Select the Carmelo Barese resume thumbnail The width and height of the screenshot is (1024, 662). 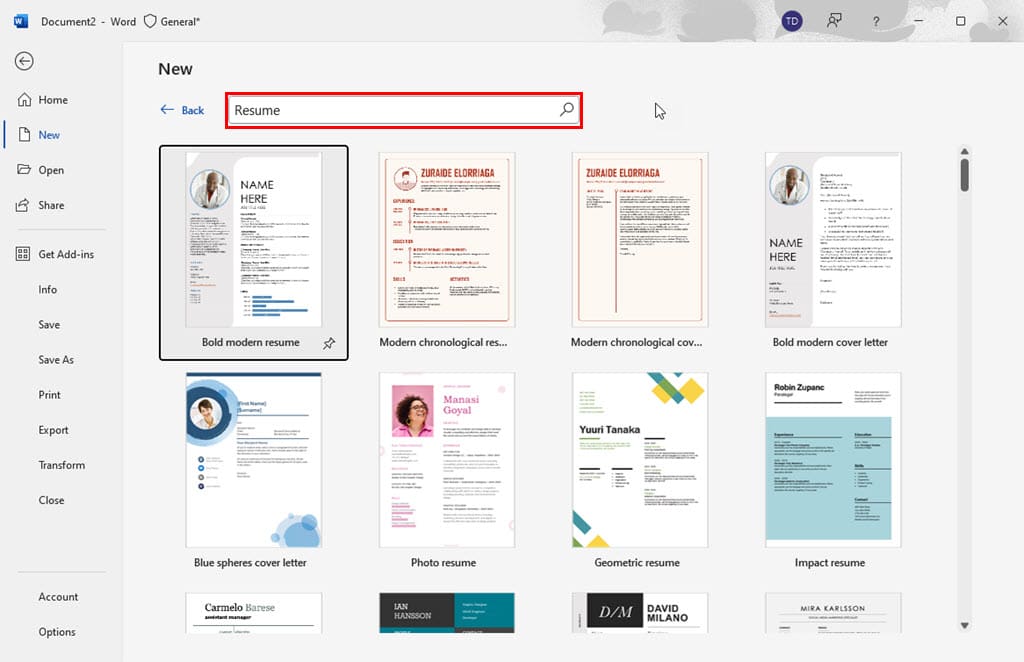[253, 613]
